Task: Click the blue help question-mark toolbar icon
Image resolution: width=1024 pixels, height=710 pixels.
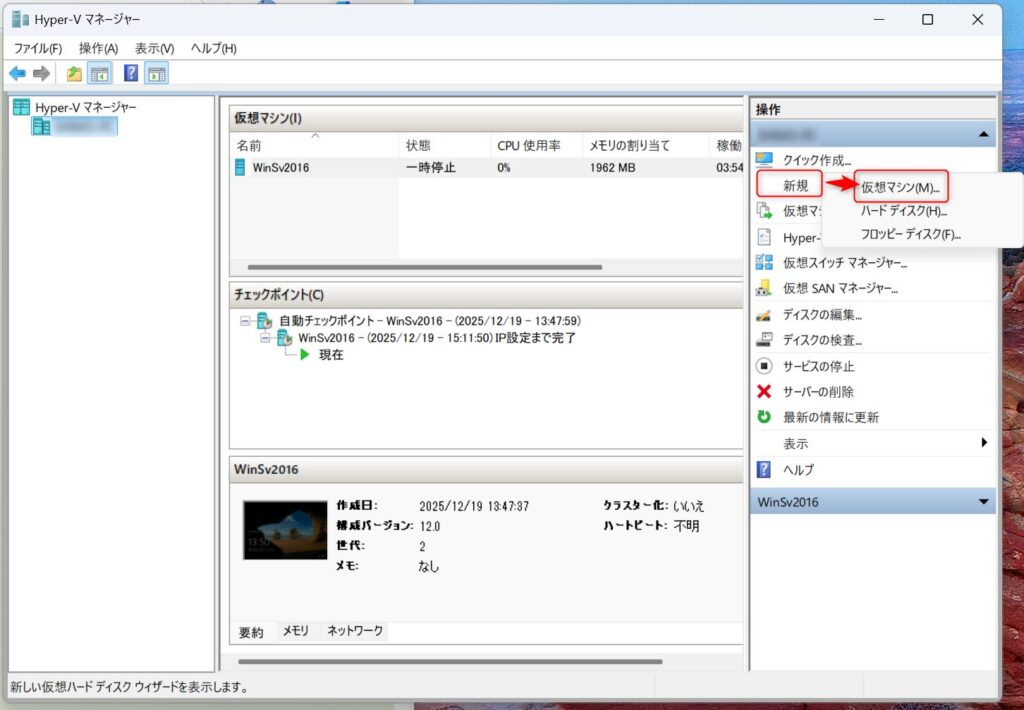Action: pyautogui.click(x=130, y=73)
